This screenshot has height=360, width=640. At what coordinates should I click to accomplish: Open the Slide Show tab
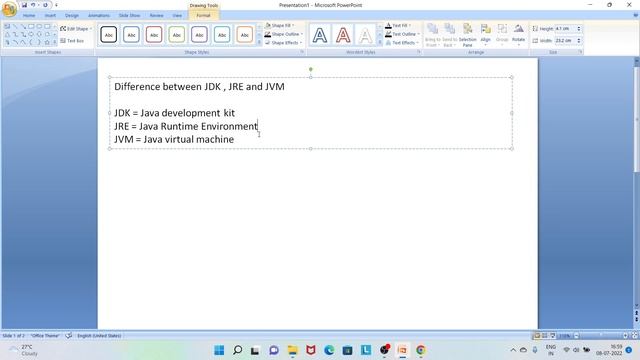coord(129,16)
